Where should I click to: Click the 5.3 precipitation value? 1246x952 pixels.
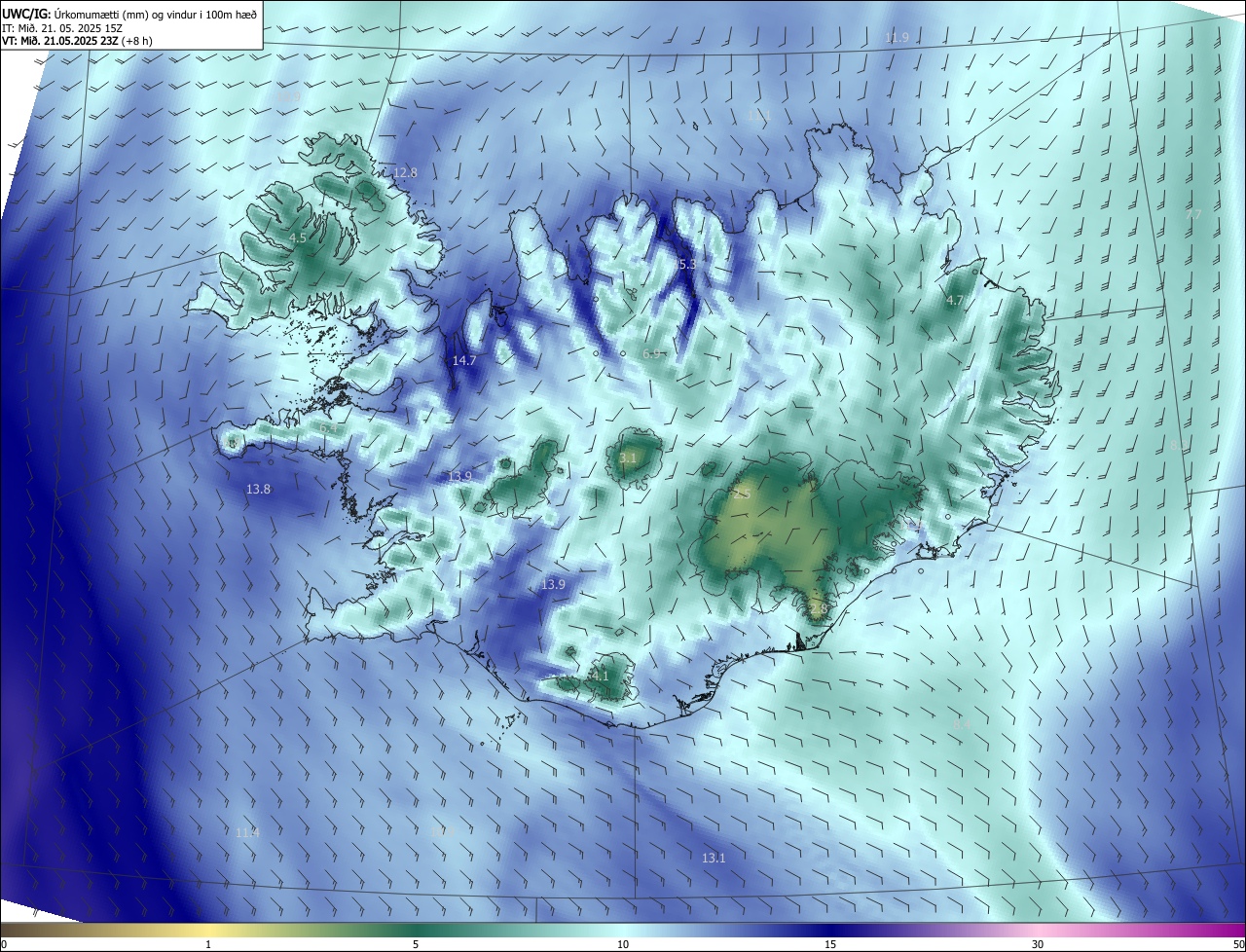pyautogui.click(x=686, y=265)
